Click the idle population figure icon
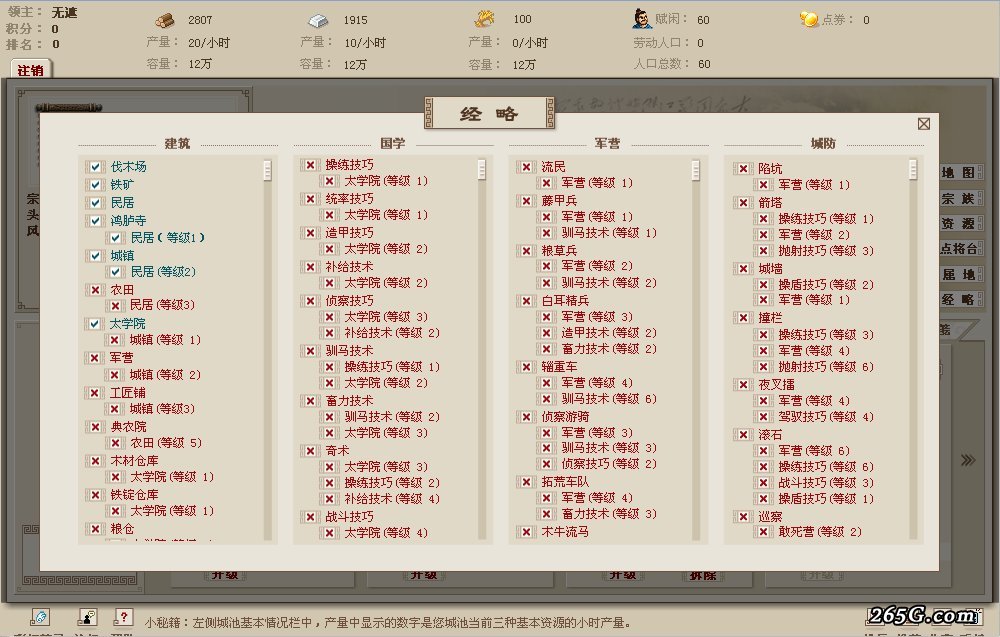 (x=642, y=18)
